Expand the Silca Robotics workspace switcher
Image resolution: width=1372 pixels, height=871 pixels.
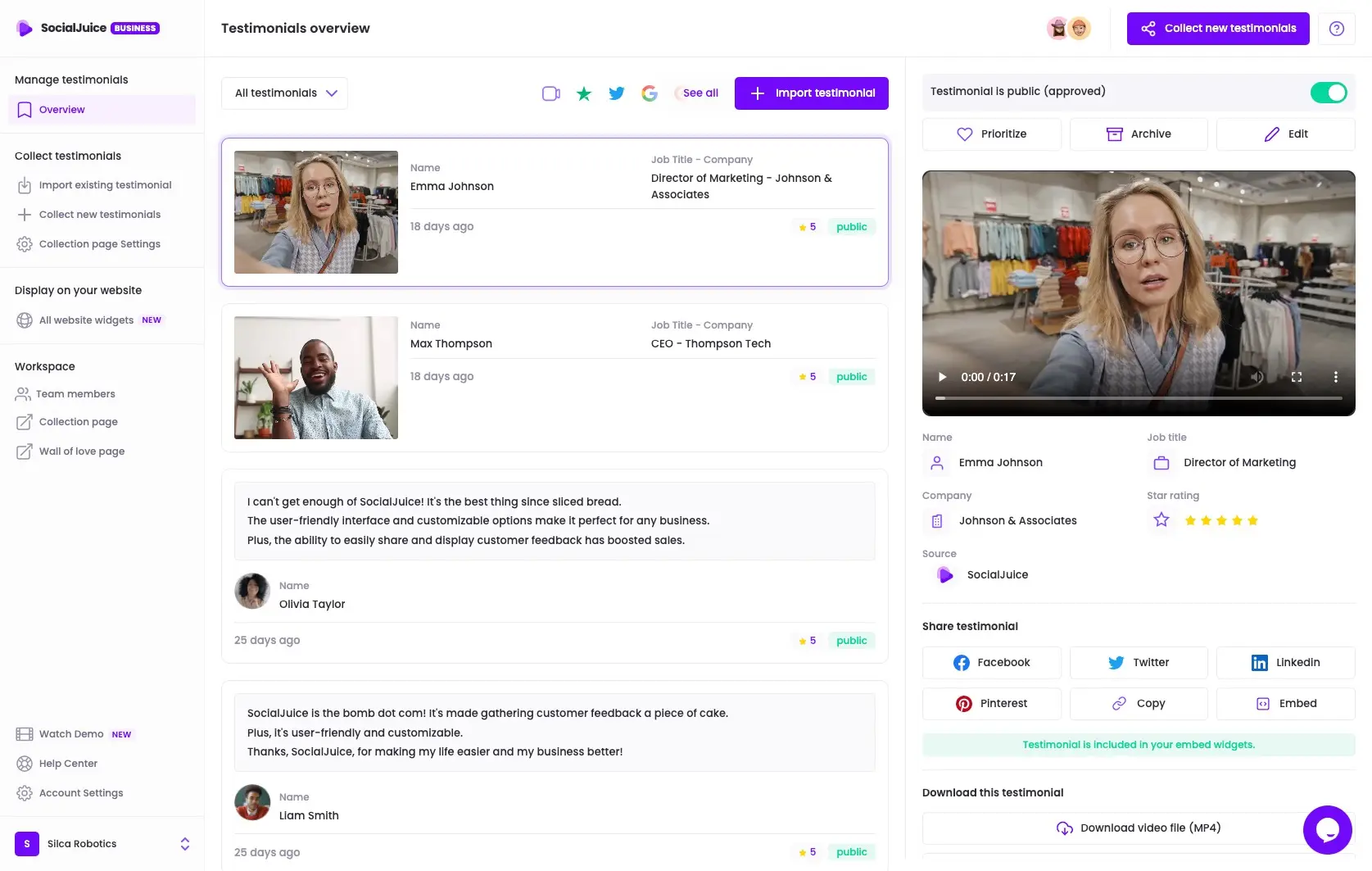[185, 844]
